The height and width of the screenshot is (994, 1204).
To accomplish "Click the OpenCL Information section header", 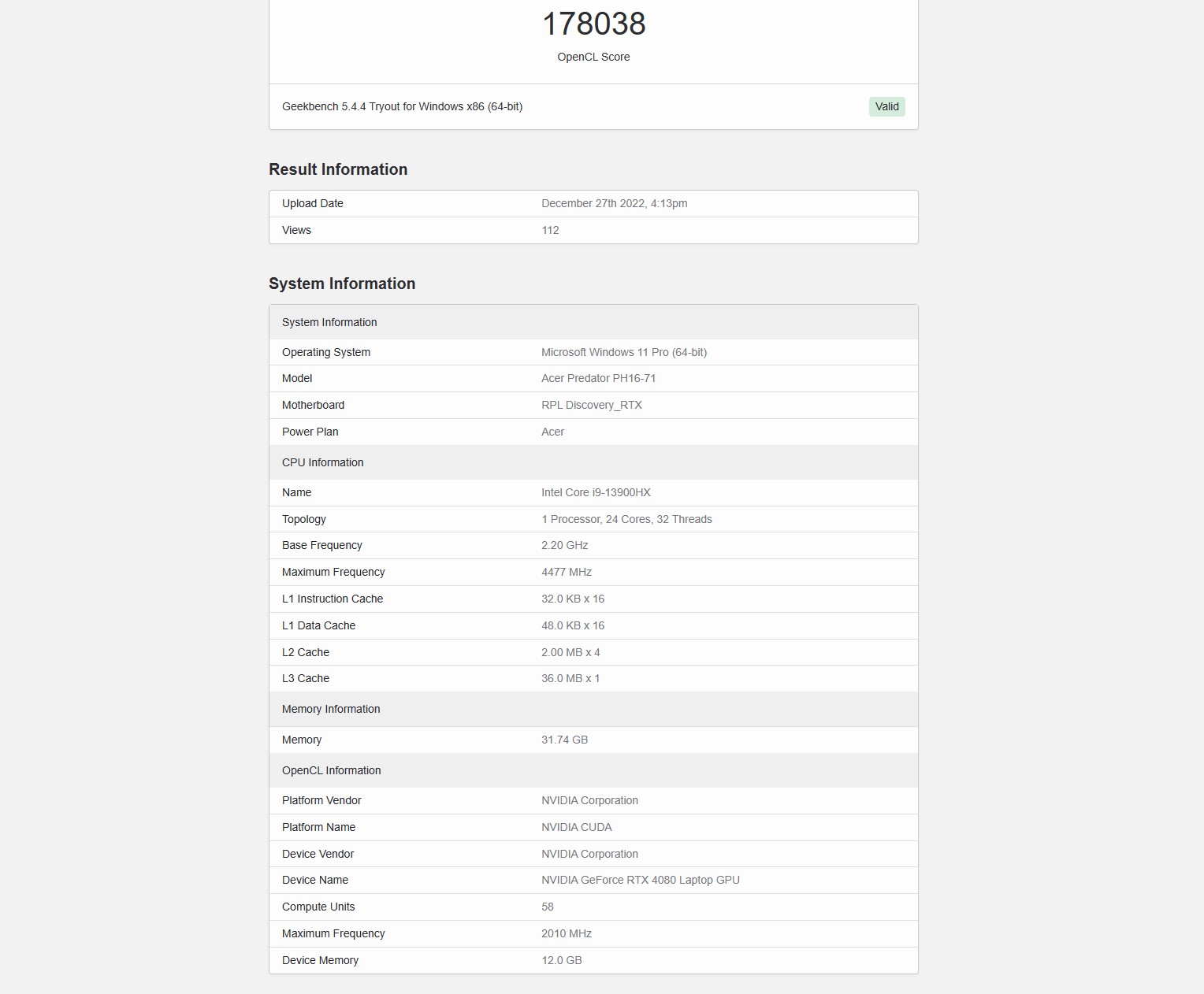I will 593,770.
